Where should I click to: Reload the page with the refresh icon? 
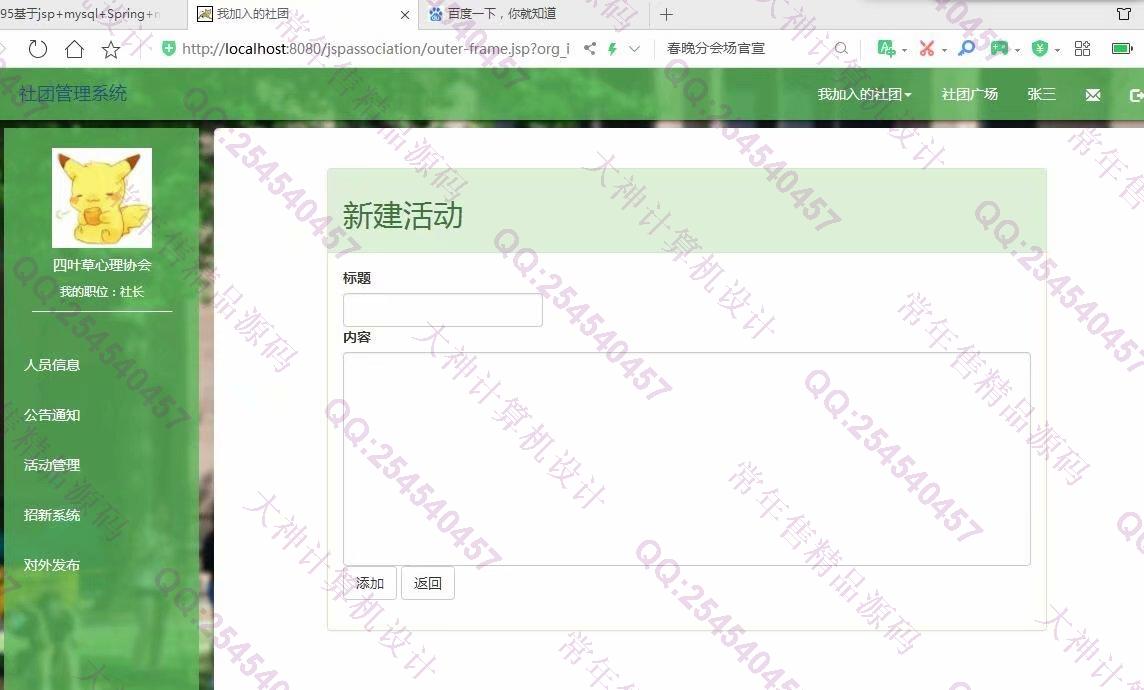(x=37, y=49)
